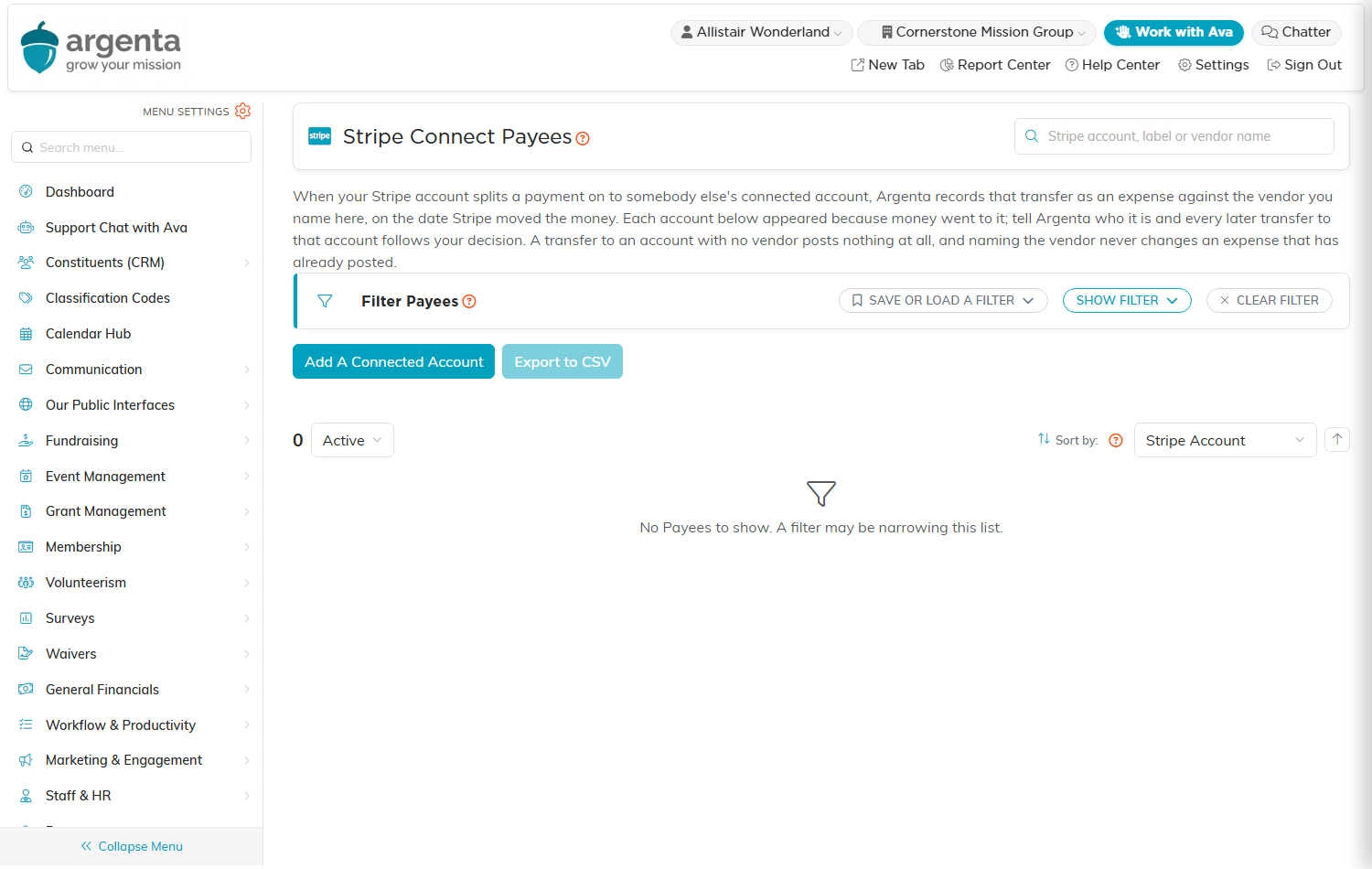The height and width of the screenshot is (869, 1372).
Task: Expand the Membership chevron
Action: coord(247,547)
